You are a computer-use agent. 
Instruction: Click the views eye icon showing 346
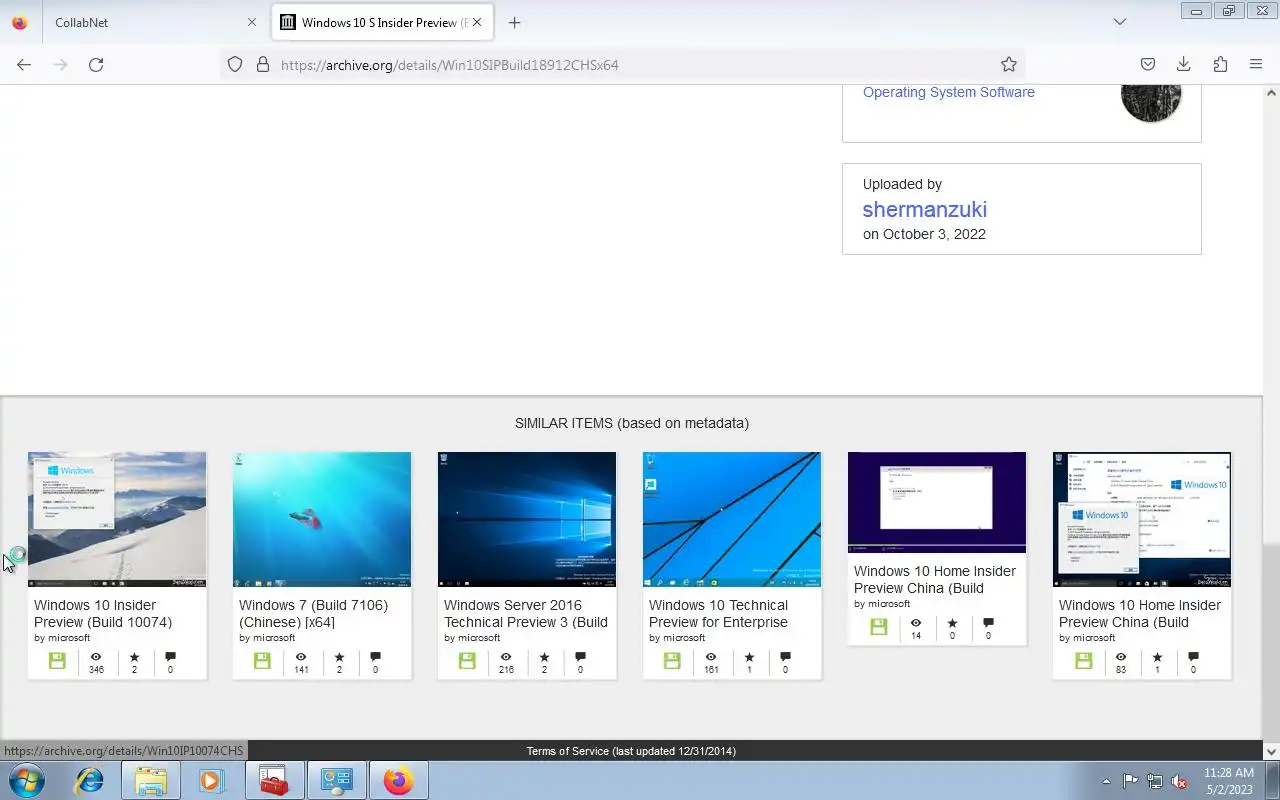click(x=96, y=657)
